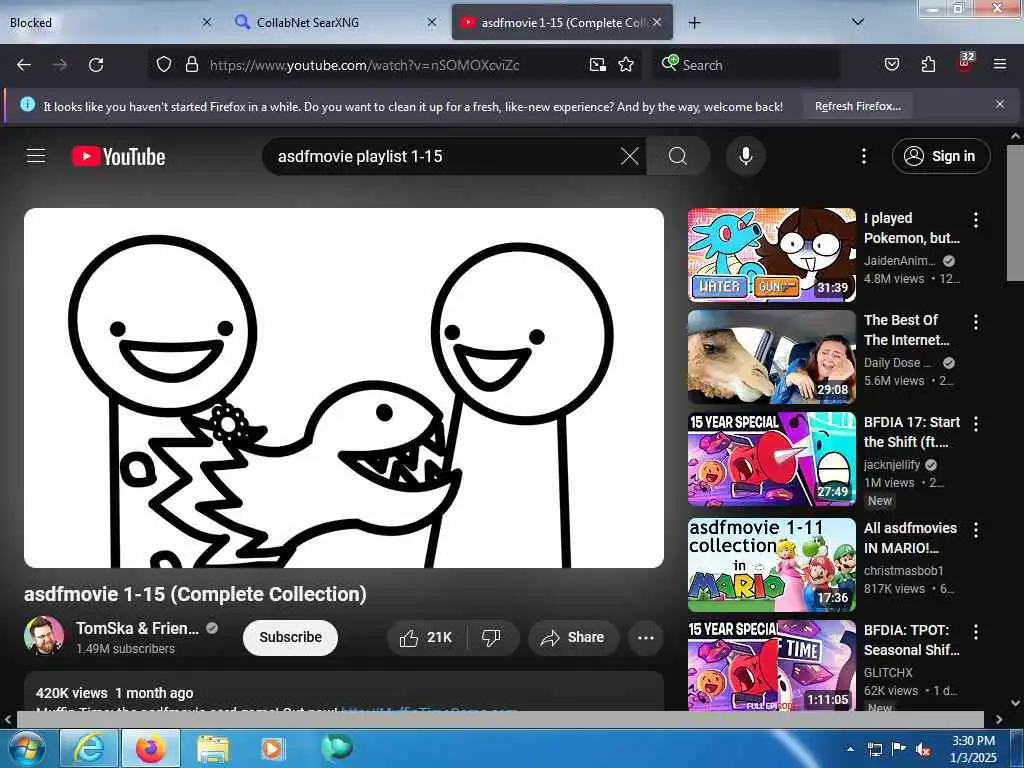Open the camel 'Best Of The Internet' thumbnail
Image resolution: width=1024 pixels, height=768 pixels.
(x=771, y=357)
